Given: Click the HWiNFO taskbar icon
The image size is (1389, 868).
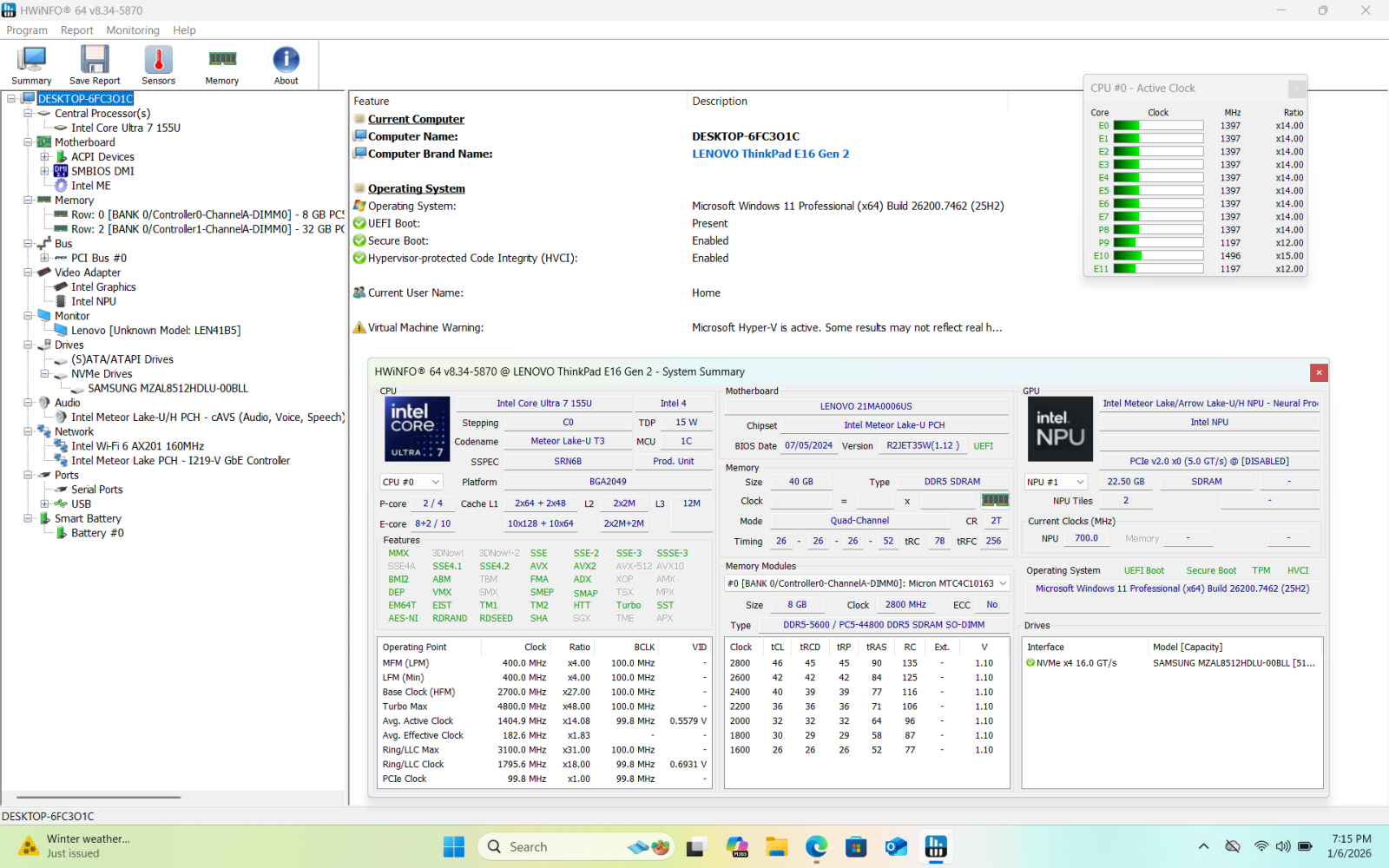Looking at the screenshot, I should [936, 846].
